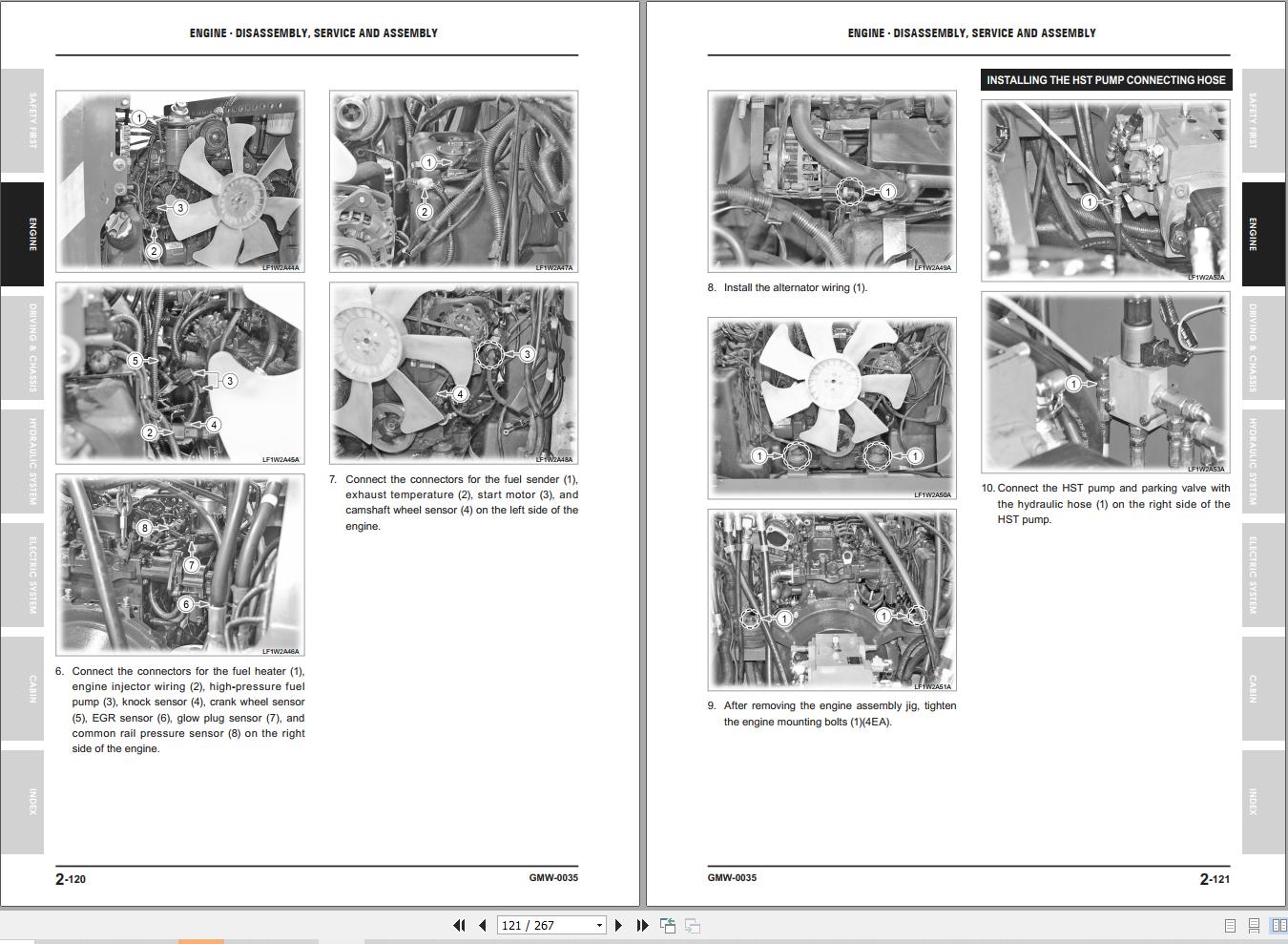Click left-page ELECTRIC SYSTEM tab
Viewport: 1288px width, 944px height.
pos(22,575)
